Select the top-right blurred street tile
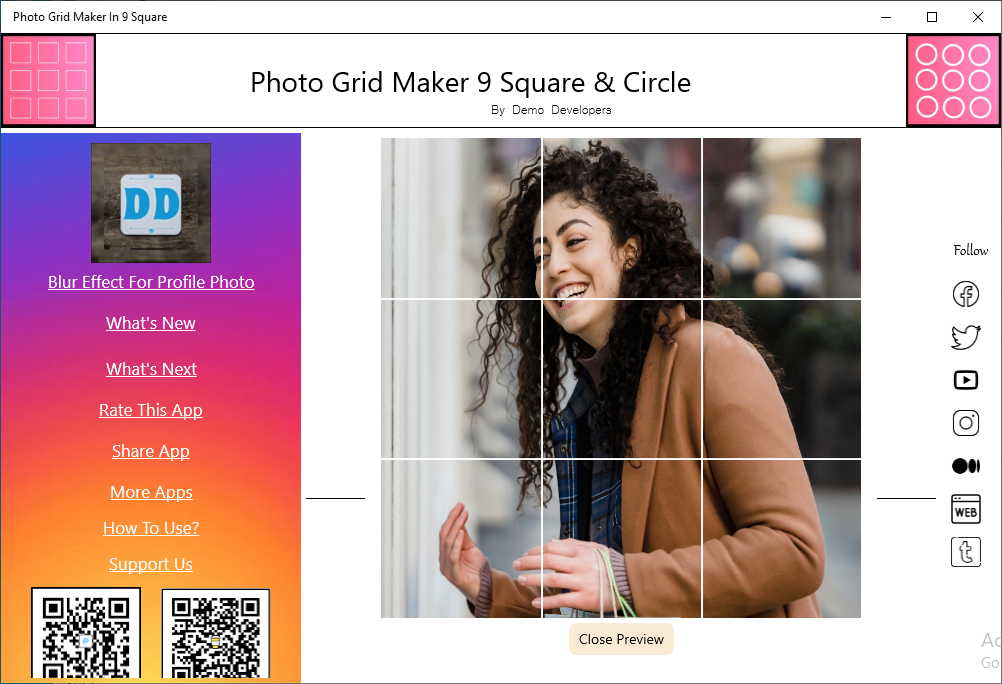 (x=782, y=217)
